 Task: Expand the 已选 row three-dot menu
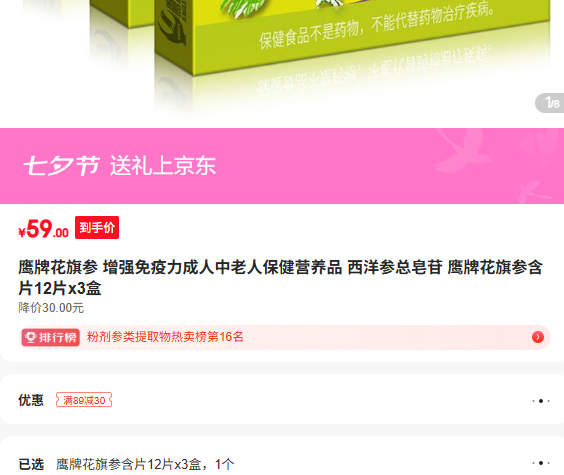click(x=541, y=463)
